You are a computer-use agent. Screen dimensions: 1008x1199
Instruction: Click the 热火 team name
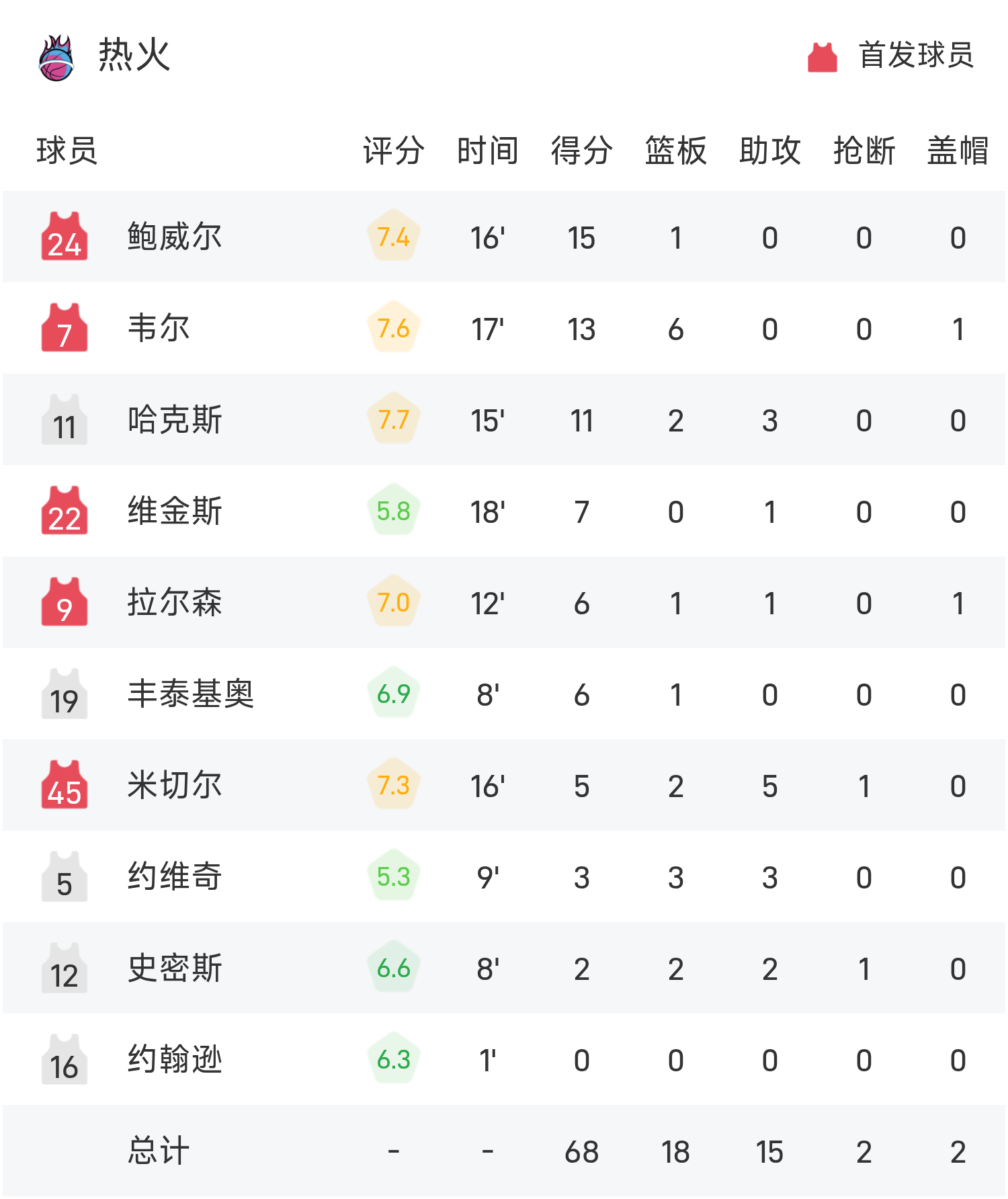[134, 55]
